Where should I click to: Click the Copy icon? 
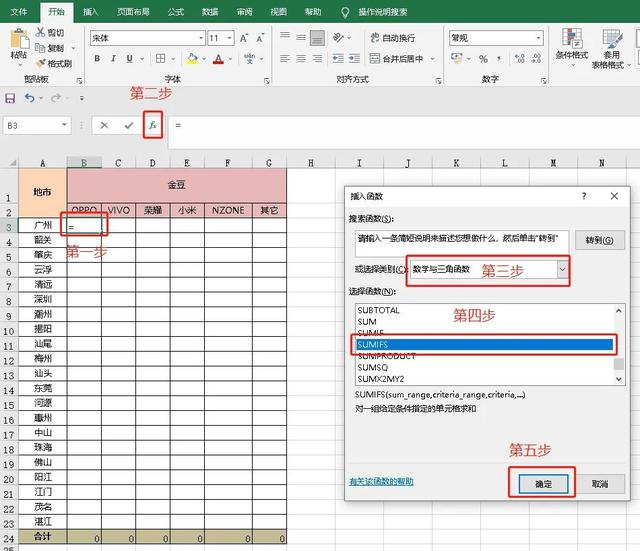(x=40, y=48)
